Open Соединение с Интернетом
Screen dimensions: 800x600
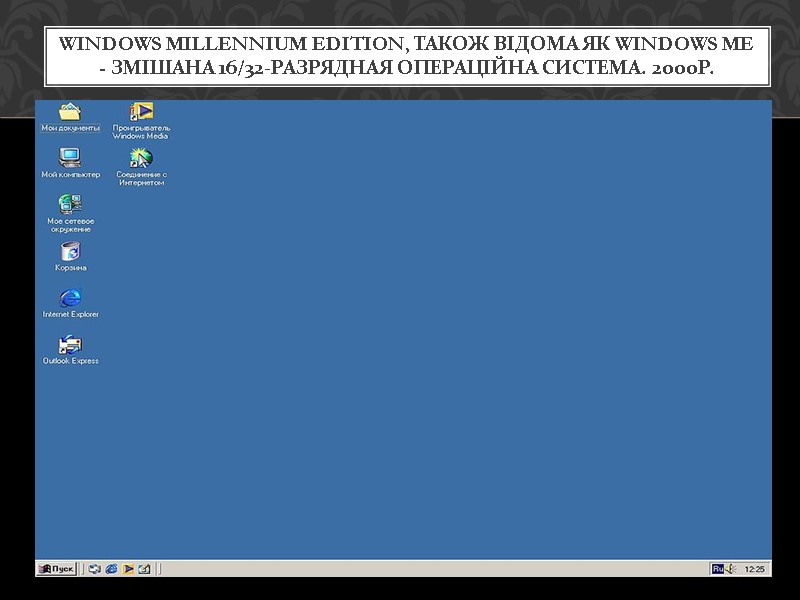[x=143, y=157]
